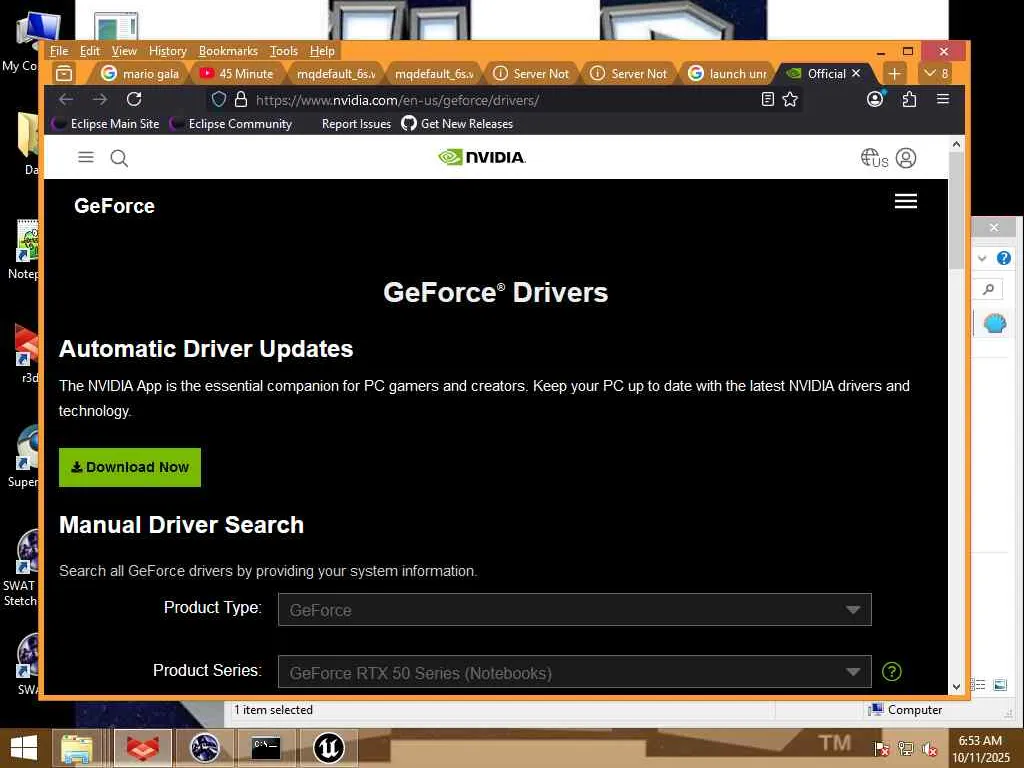Open the Product Type dropdown
This screenshot has width=1024, height=768.
[575, 609]
